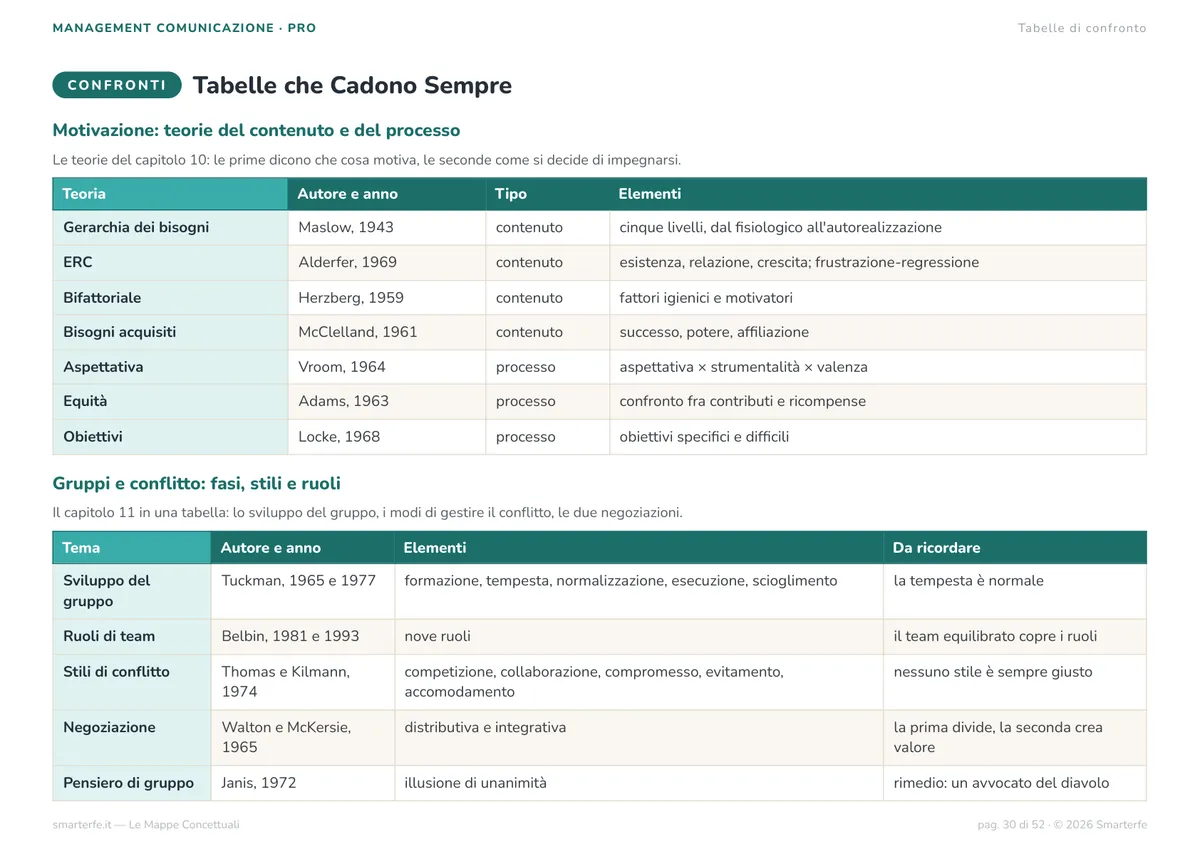Select the "Sviluppo del gruppo" row label
This screenshot has height=849, width=1200.
(131, 591)
